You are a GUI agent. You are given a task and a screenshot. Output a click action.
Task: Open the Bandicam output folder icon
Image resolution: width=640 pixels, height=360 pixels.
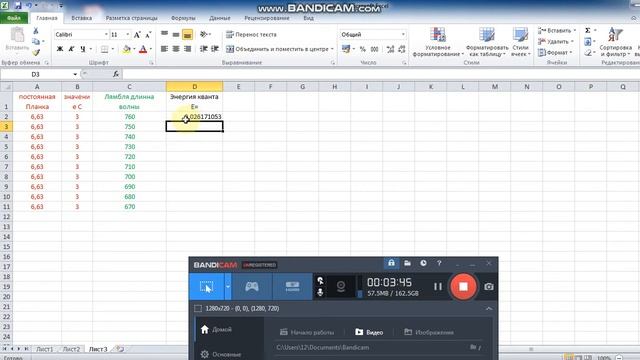[x=407, y=263]
